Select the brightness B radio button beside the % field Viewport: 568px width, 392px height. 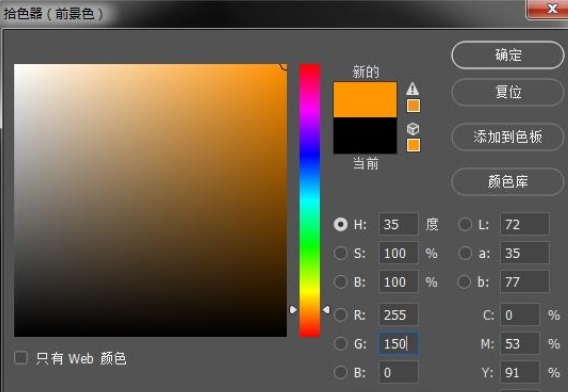coord(341,282)
